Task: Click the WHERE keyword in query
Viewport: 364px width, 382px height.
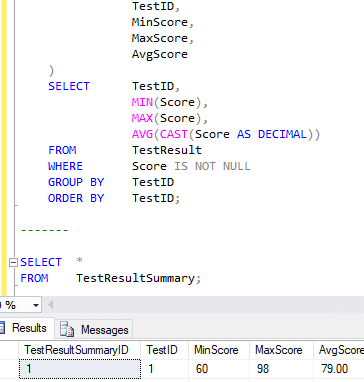Action: [65, 166]
